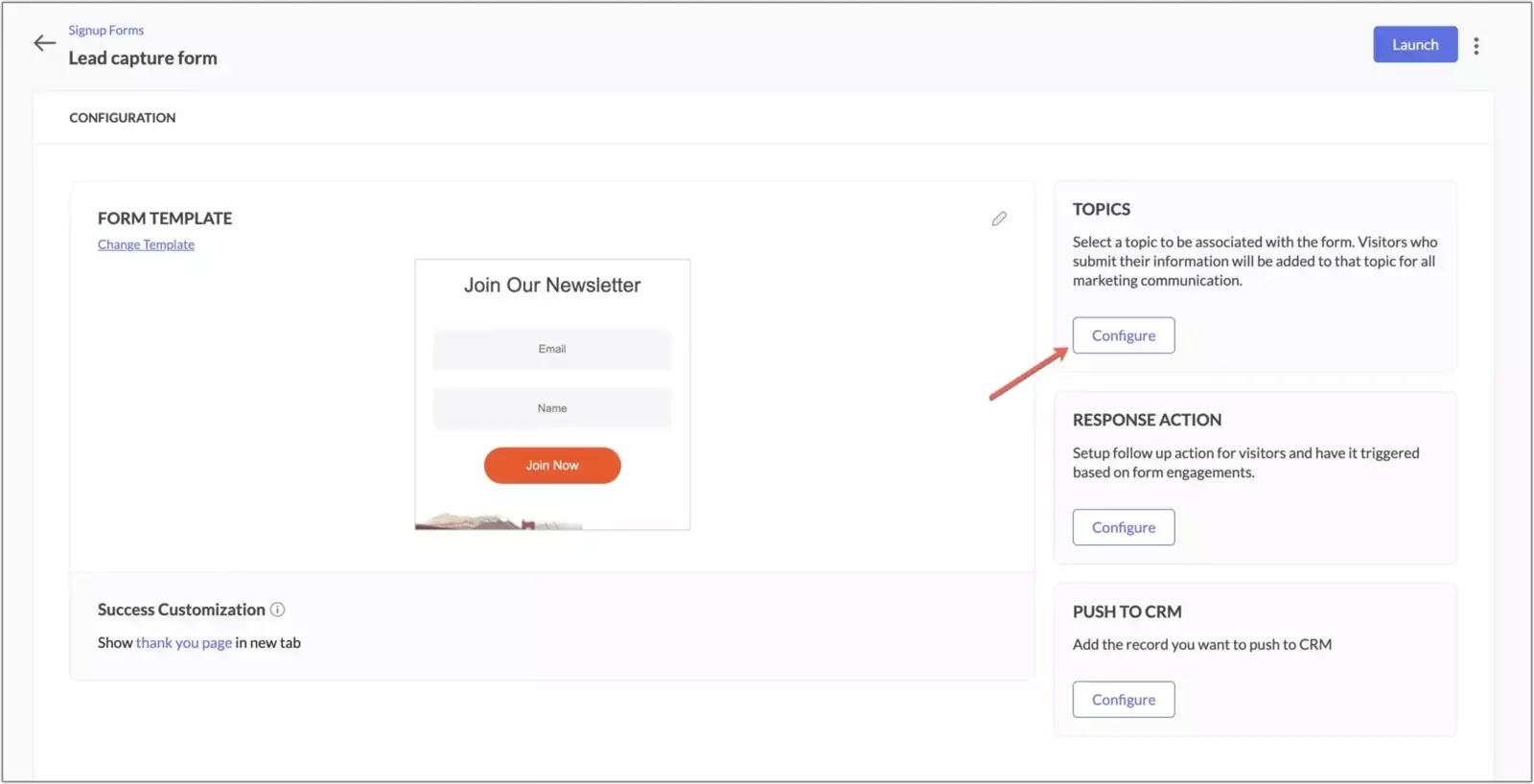Screen dimensions: 1534x784
Task: Click the Name field in form preview
Action: click(552, 408)
